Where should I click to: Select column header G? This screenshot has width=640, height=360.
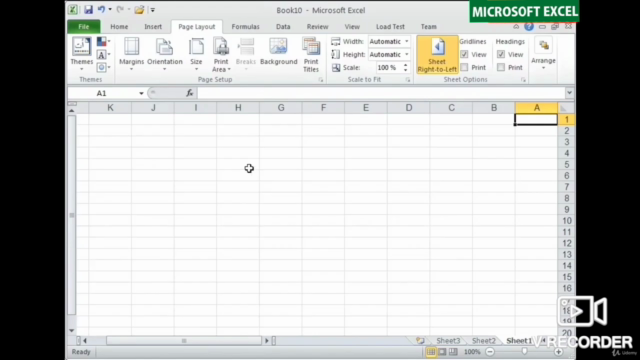(281, 108)
